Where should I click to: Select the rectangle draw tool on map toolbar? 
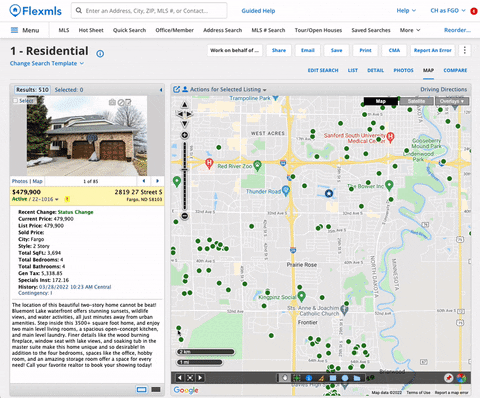(333, 378)
